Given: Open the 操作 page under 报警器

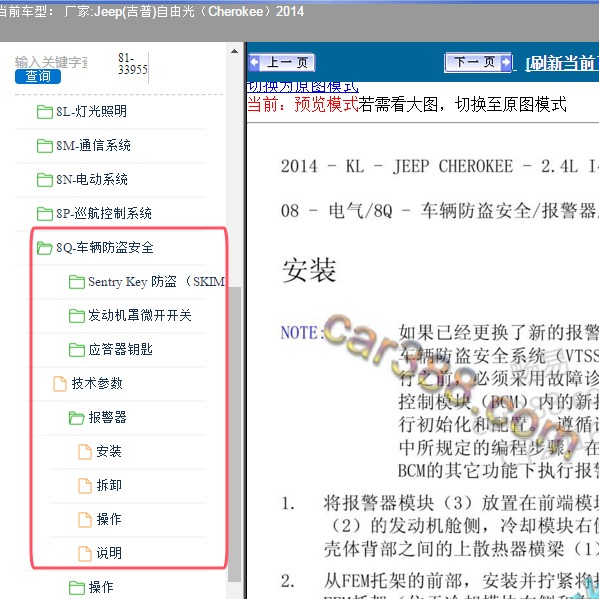Looking at the screenshot, I should [x=109, y=519].
